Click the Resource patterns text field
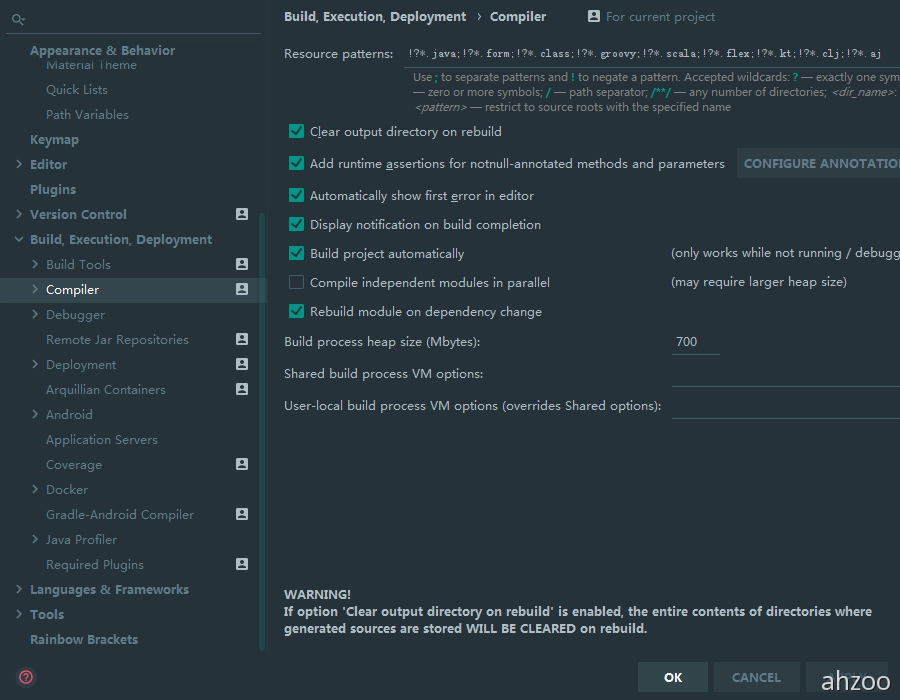The width and height of the screenshot is (900, 700). (650, 54)
